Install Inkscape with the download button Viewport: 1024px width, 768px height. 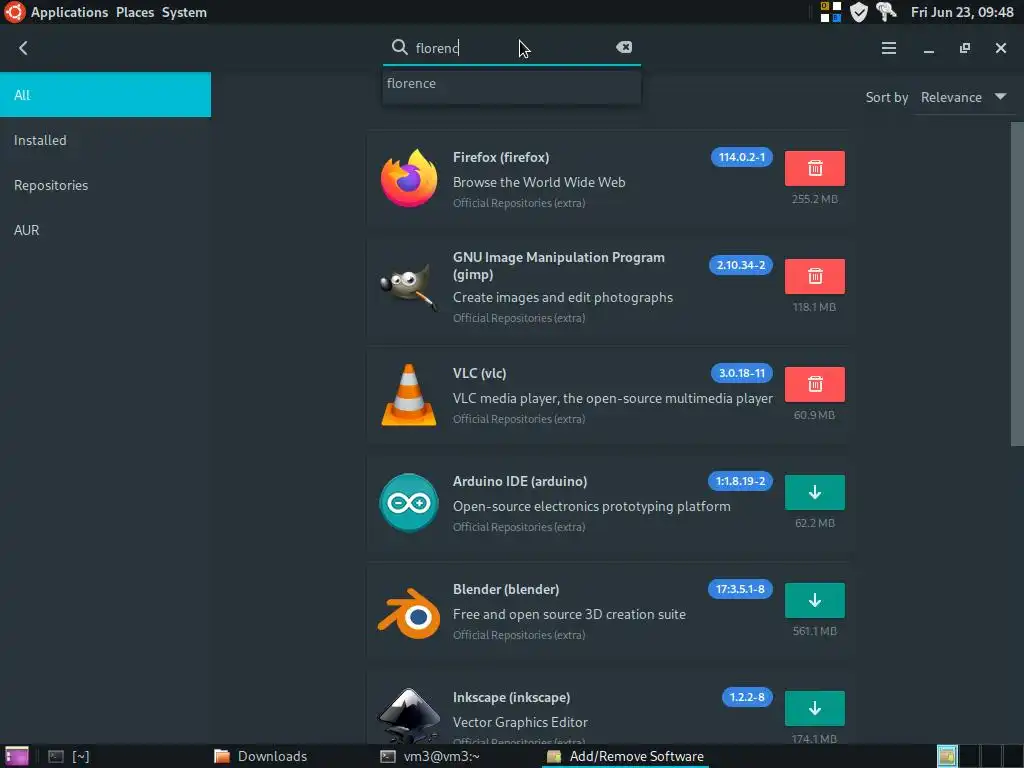pos(814,708)
